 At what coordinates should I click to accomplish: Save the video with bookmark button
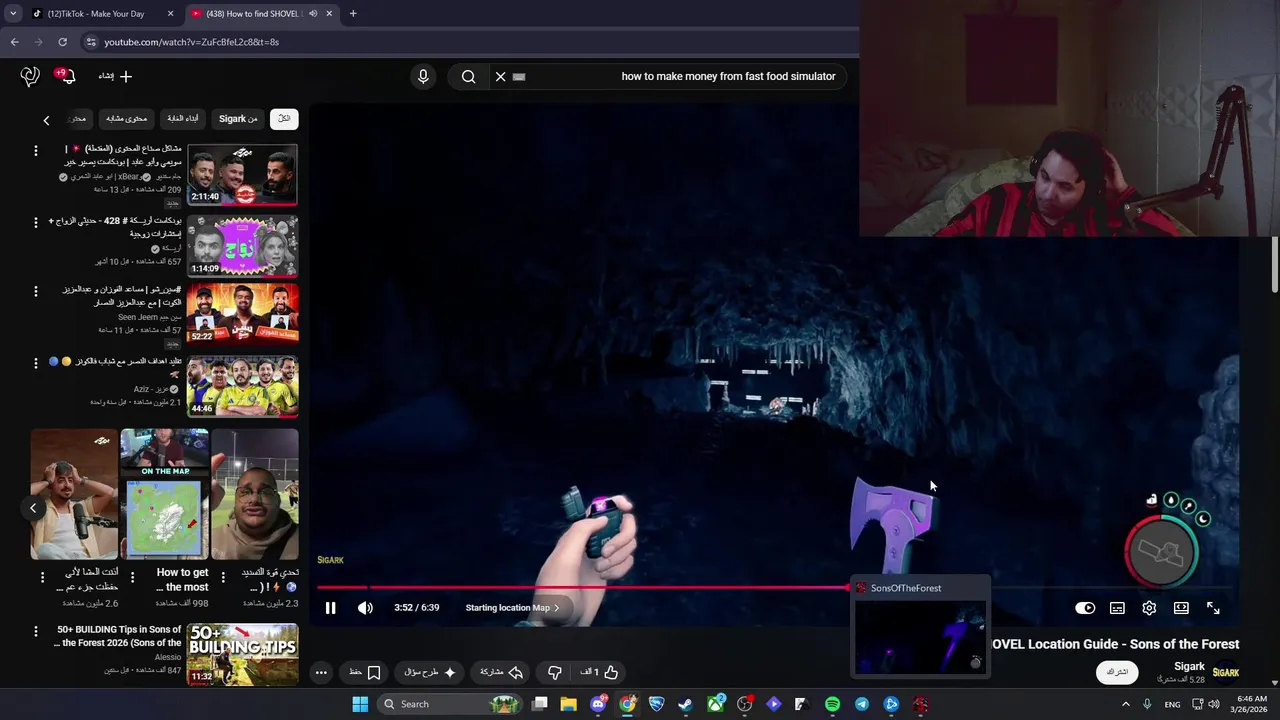tap(365, 672)
